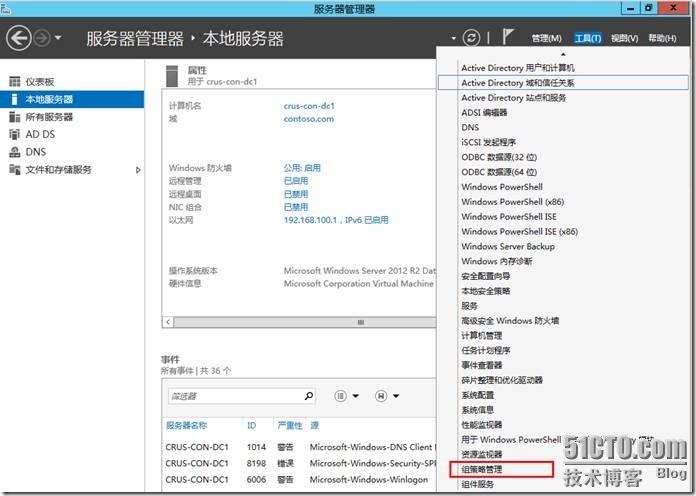Image resolution: width=696 pixels, height=496 pixels.
Task: Click the contoso.com domain link
Action: (308, 119)
